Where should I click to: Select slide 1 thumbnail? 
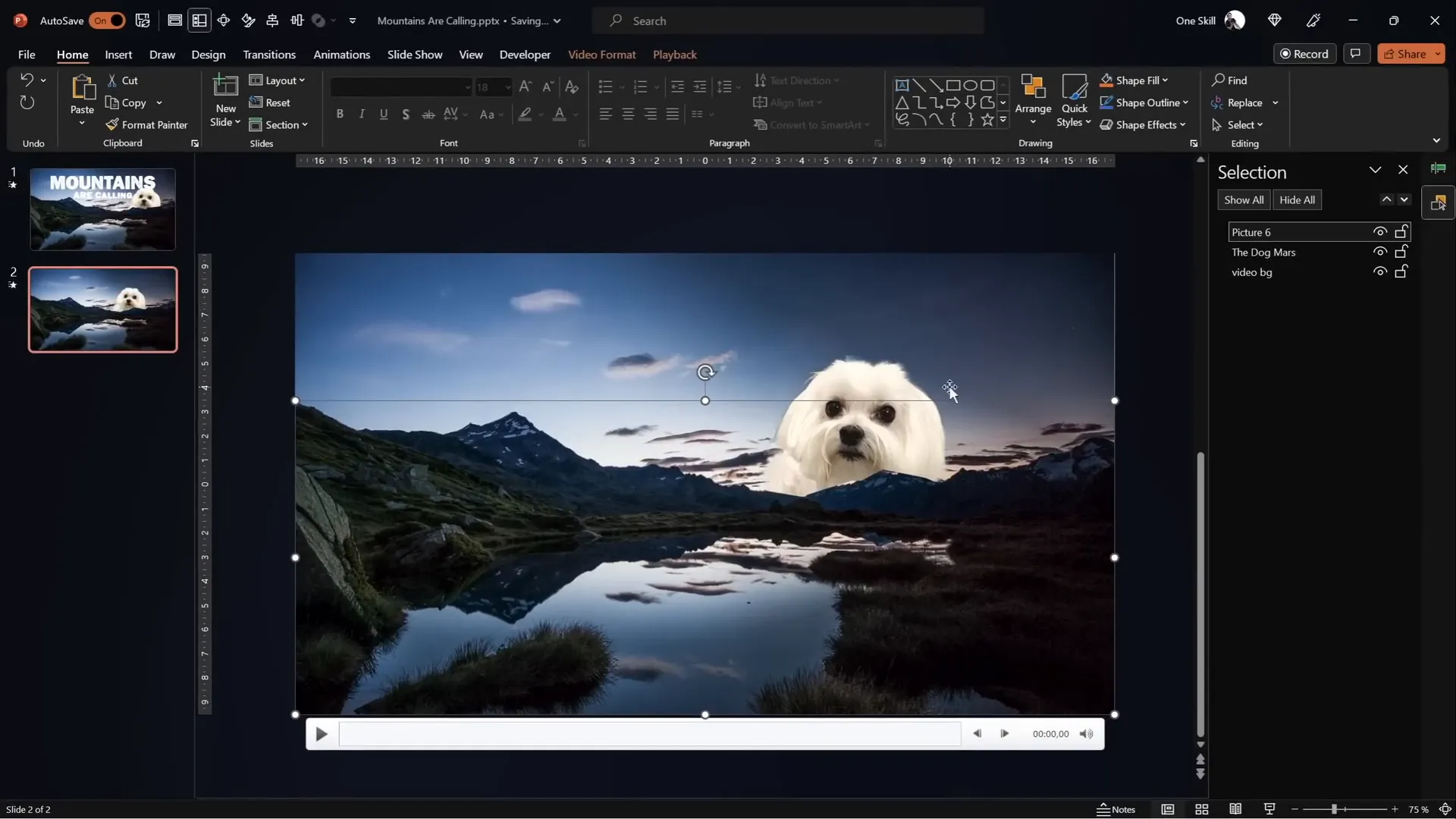point(102,209)
